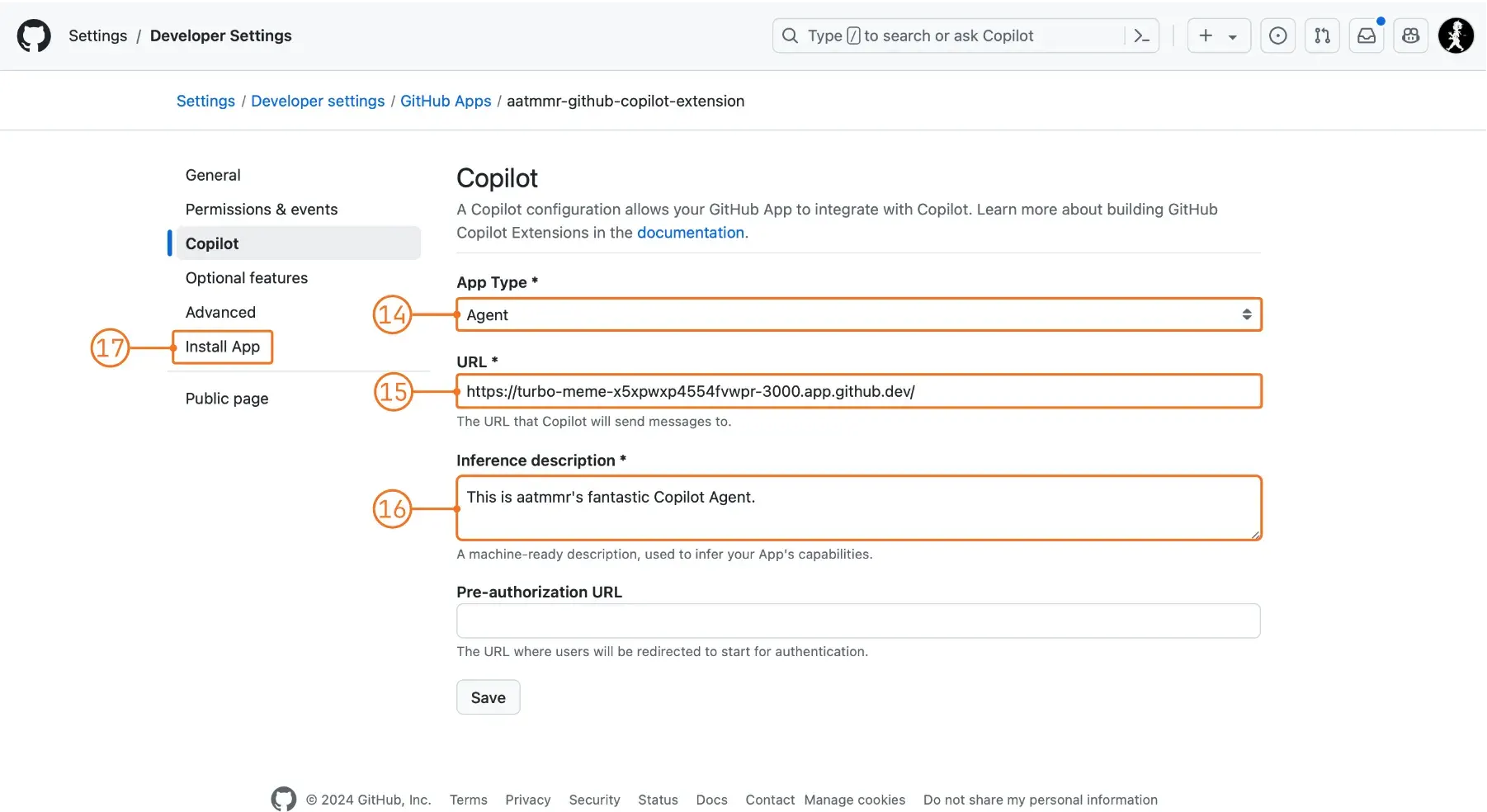Click the Pre-authorization URL input field
1487x812 pixels.
858,621
